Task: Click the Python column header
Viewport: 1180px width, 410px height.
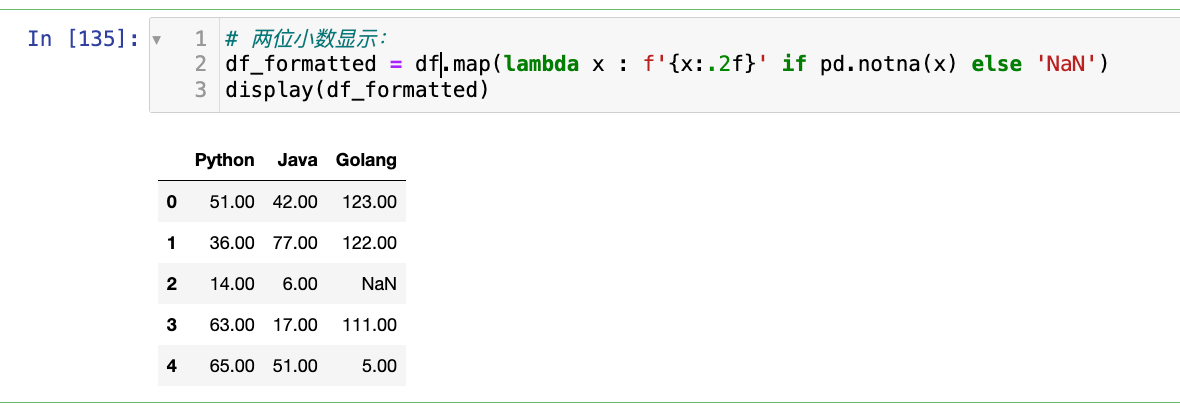Action: [225, 160]
